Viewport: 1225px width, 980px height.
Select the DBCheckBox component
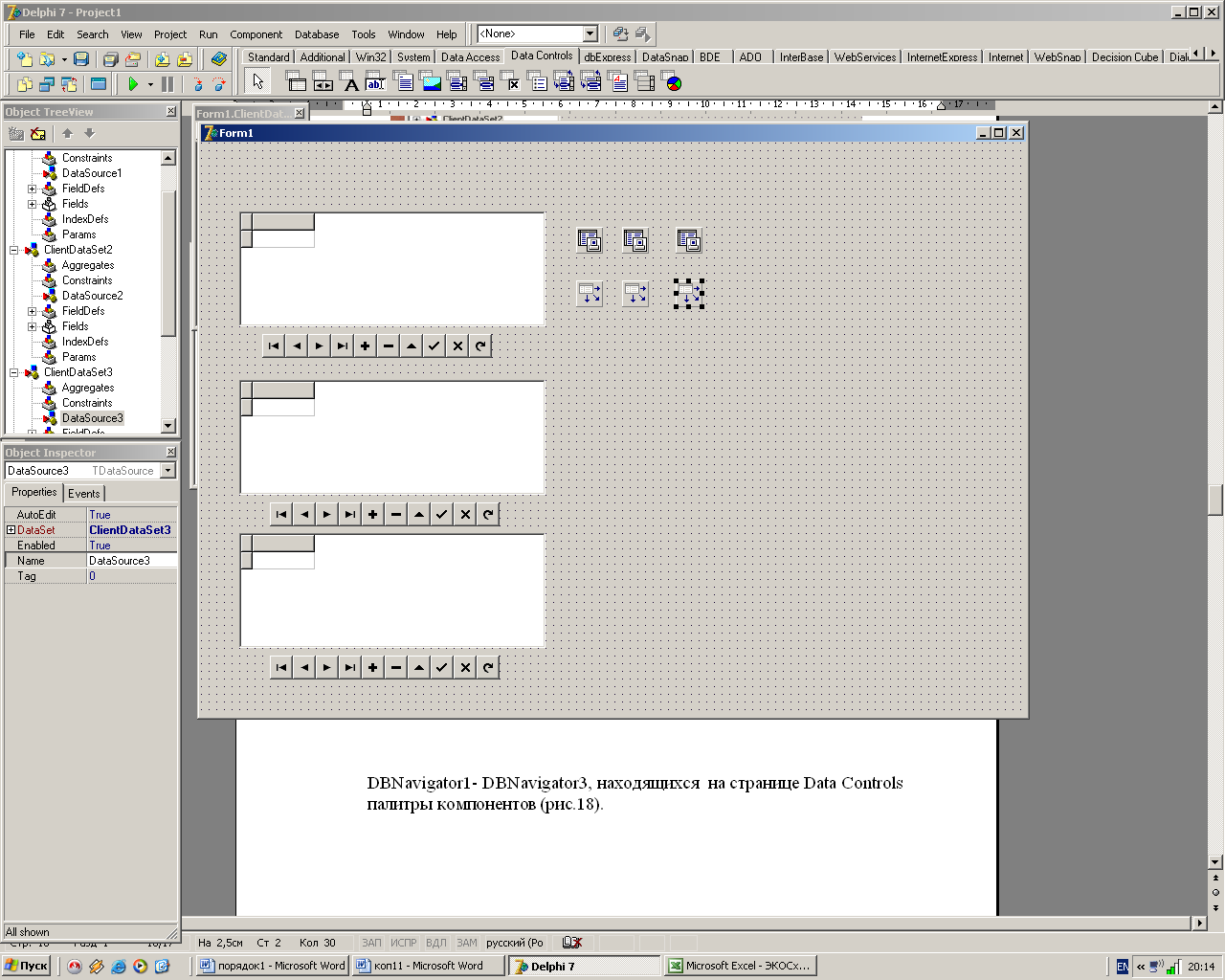[512, 83]
